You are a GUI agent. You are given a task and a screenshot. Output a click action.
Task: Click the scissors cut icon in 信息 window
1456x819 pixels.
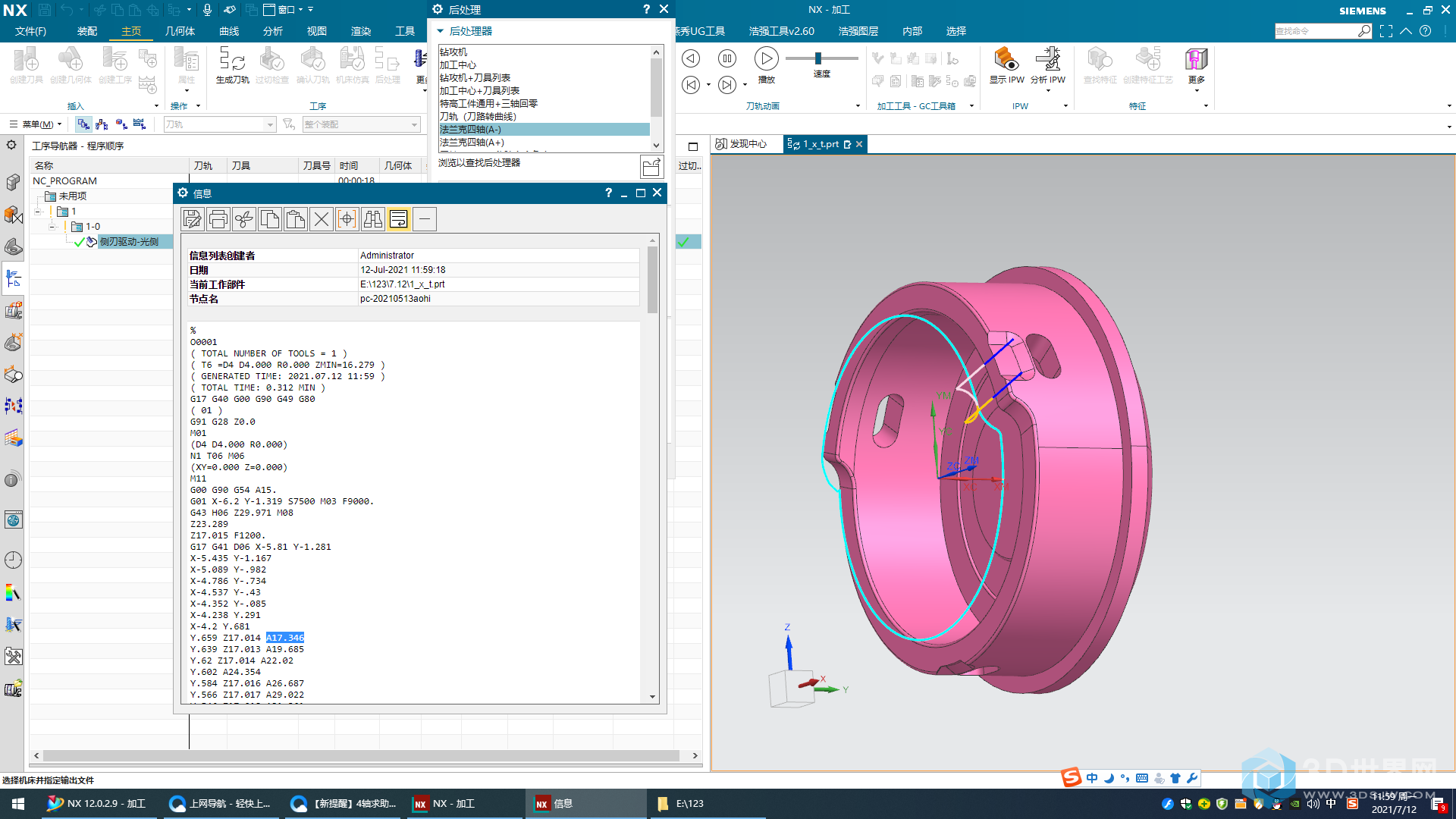[x=244, y=219]
